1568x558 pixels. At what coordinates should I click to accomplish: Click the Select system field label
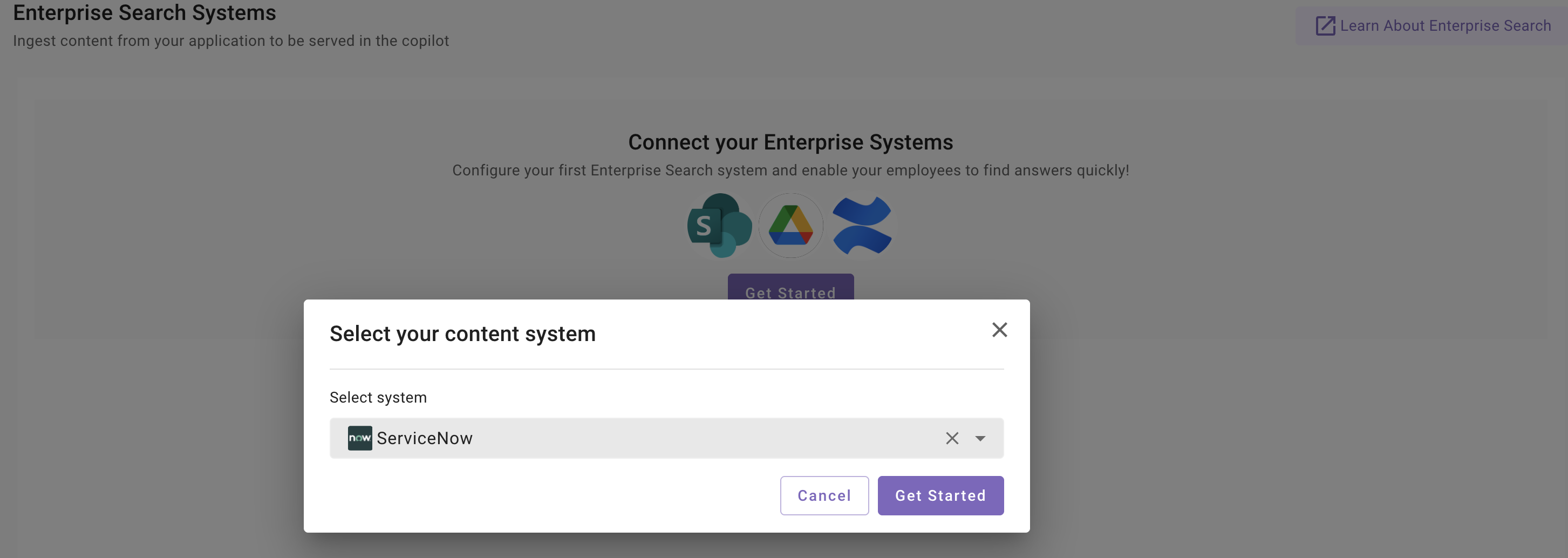pos(378,397)
